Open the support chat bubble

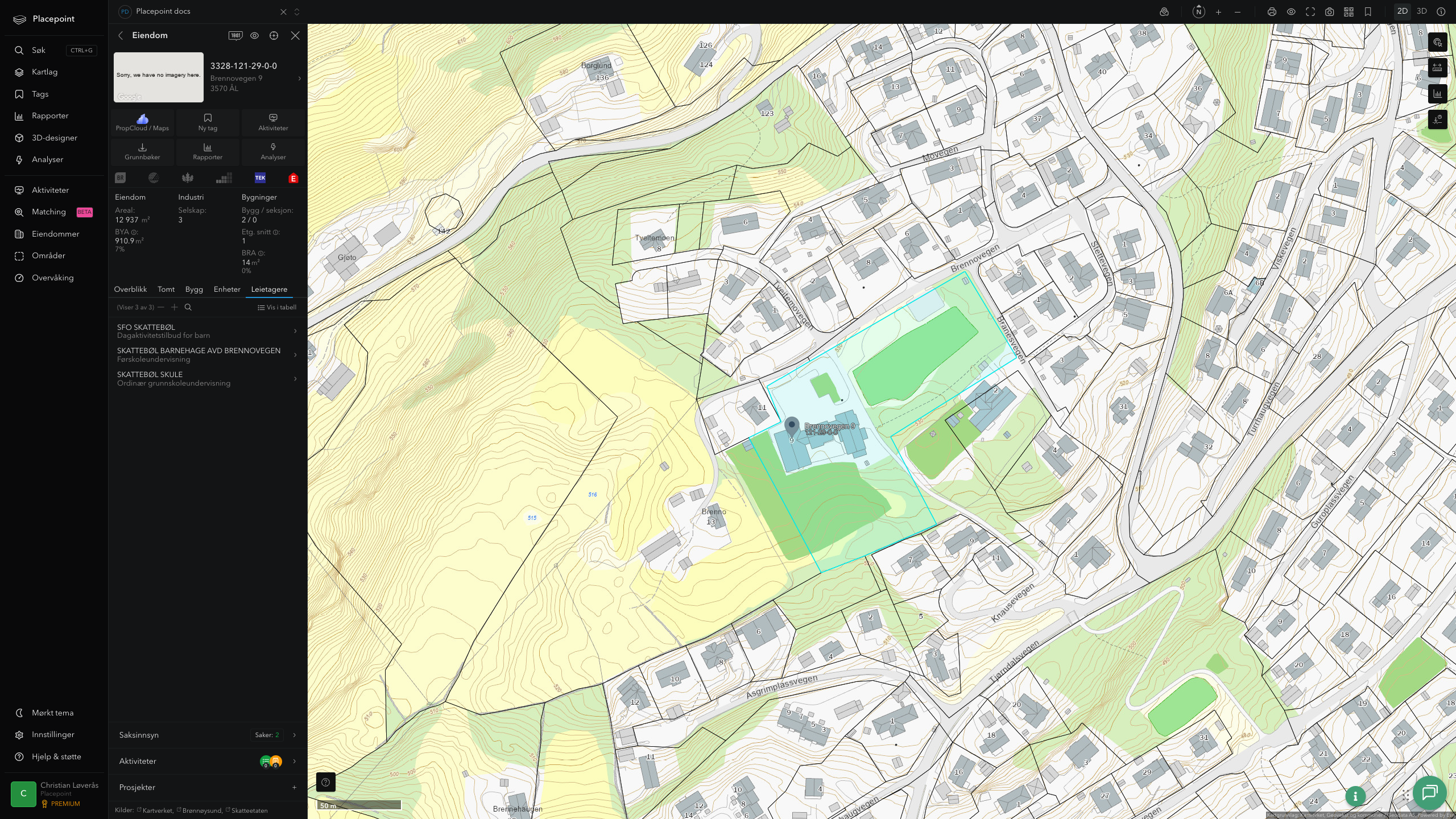point(1430,793)
